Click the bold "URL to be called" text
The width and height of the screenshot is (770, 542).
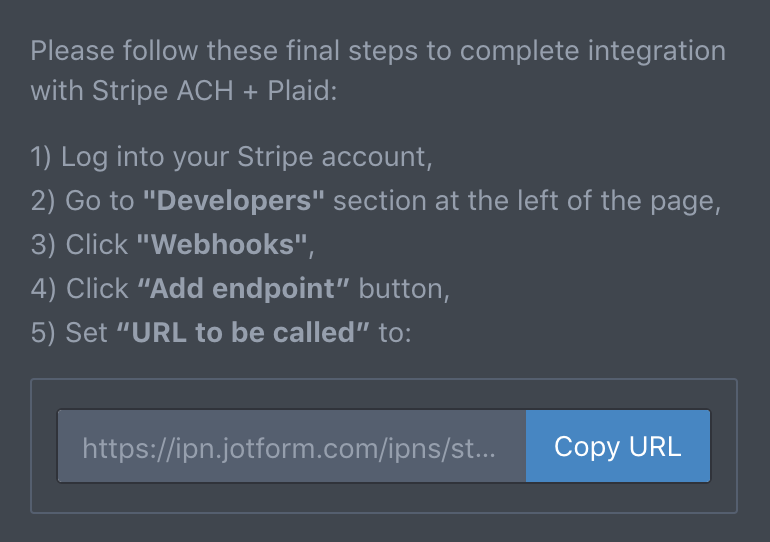243,332
